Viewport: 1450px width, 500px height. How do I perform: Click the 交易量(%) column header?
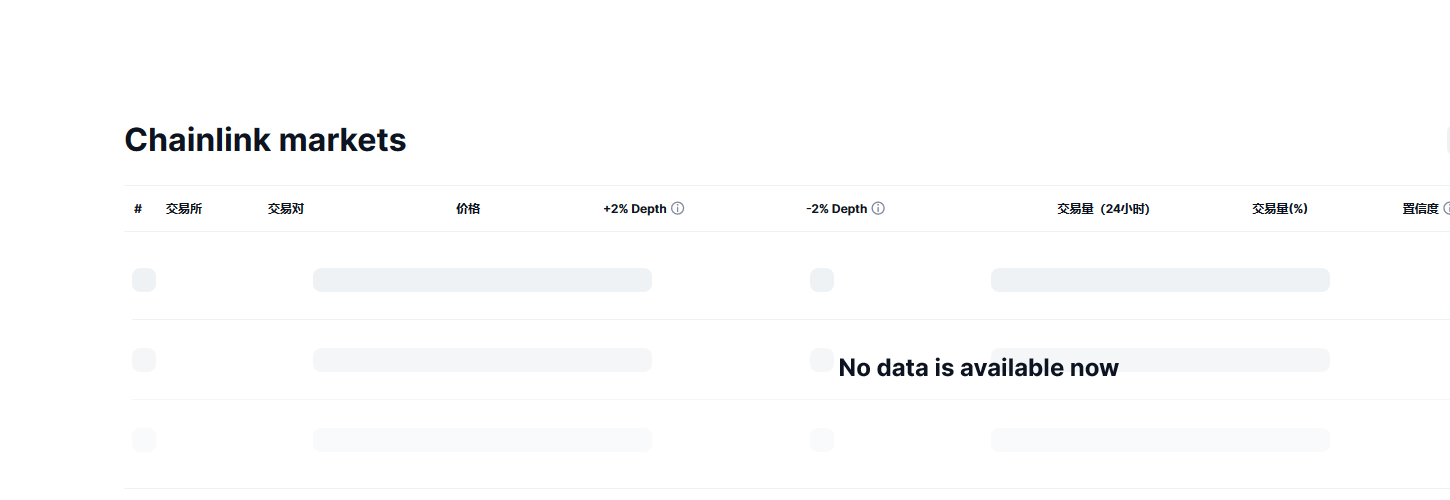point(1280,209)
